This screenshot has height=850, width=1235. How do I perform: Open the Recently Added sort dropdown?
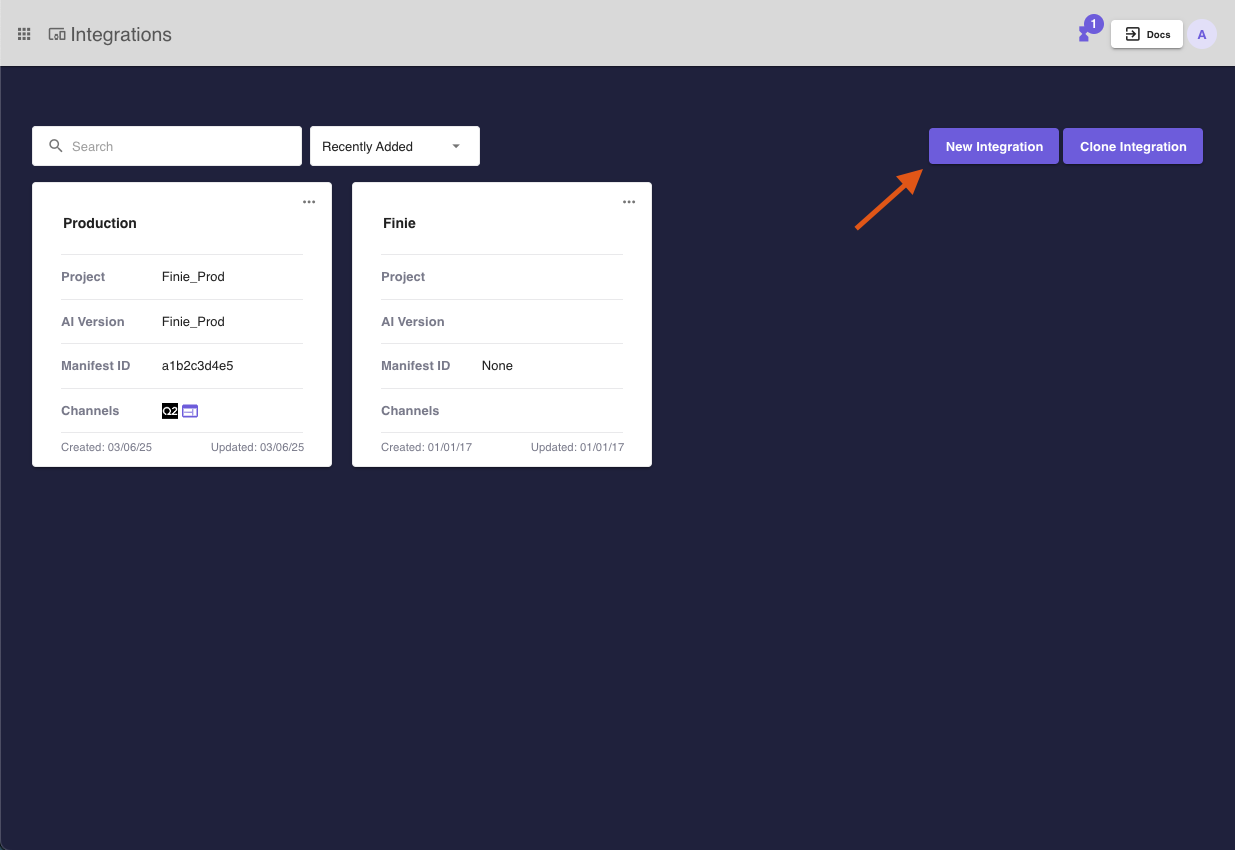tap(395, 146)
